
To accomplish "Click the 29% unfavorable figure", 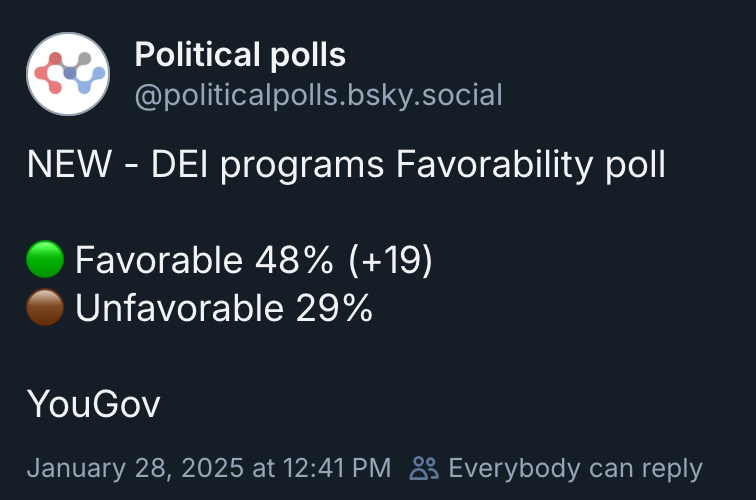I will (334, 308).
